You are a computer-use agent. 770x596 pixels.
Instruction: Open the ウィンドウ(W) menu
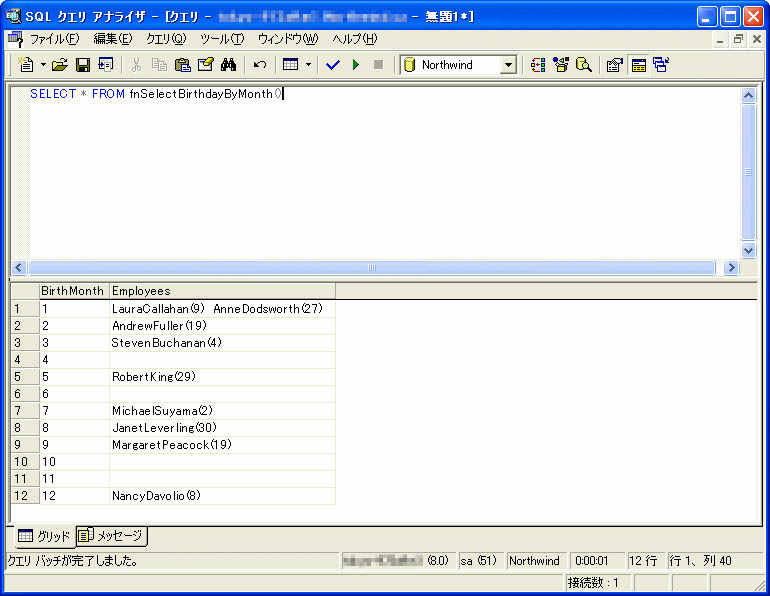click(288, 39)
